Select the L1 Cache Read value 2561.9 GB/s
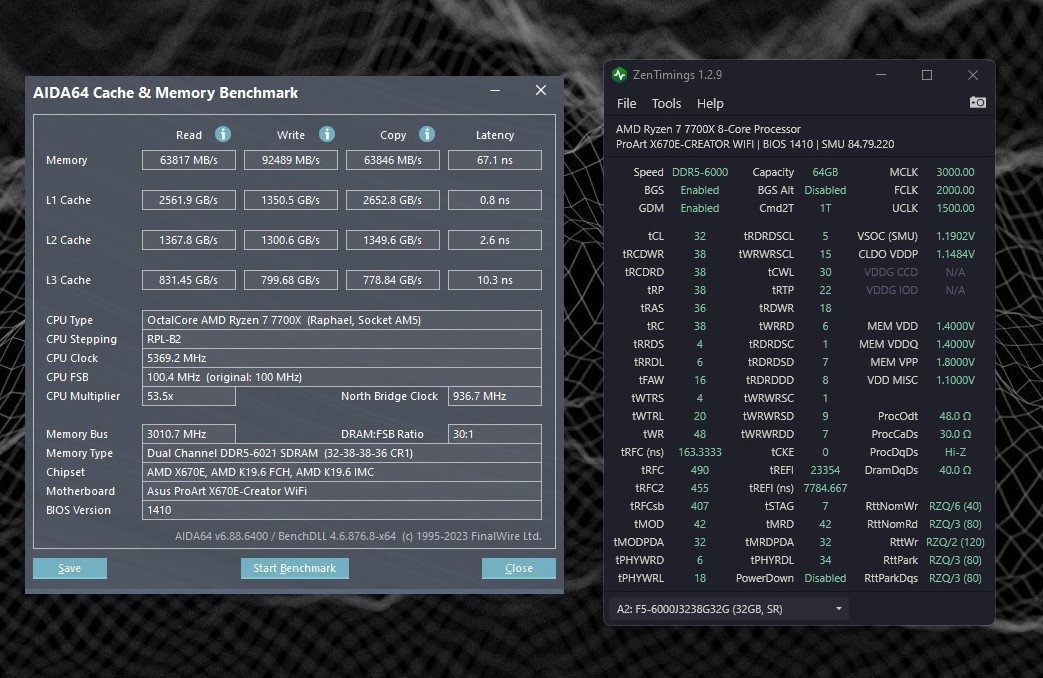The height and width of the screenshot is (678, 1043). coord(189,200)
